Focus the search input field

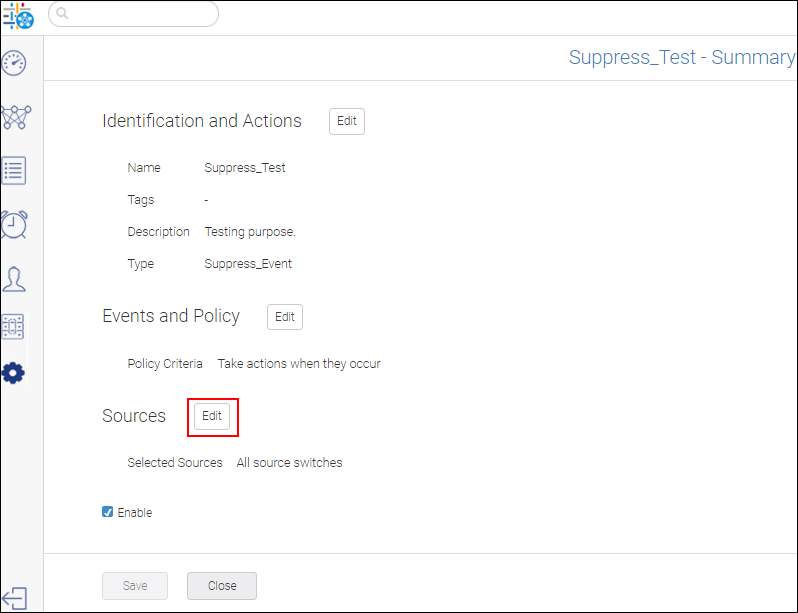[x=140, y=14]
